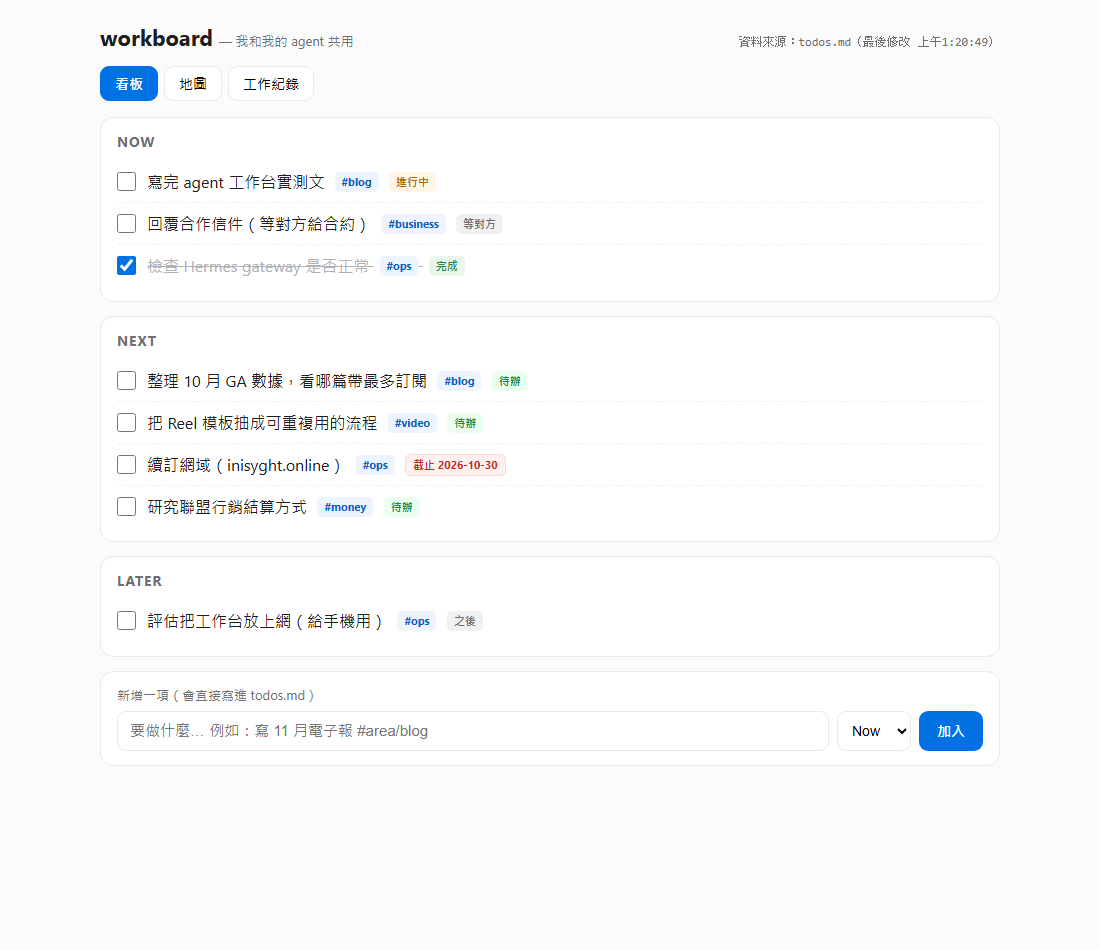Open the 地圖 tab

[x=193, y=83]
